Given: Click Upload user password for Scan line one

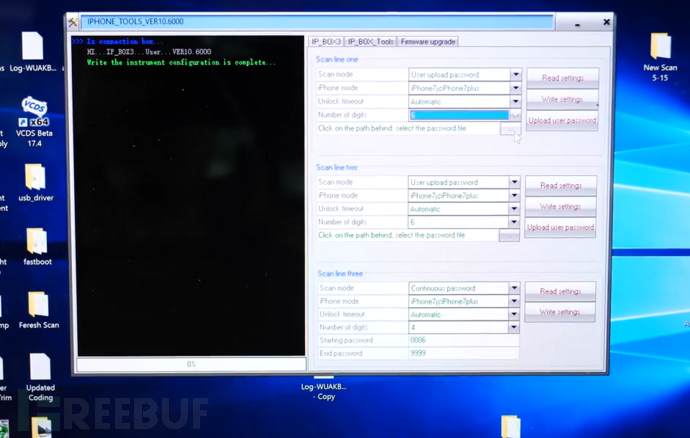Looking at the screenshot, I should [562, 120].
